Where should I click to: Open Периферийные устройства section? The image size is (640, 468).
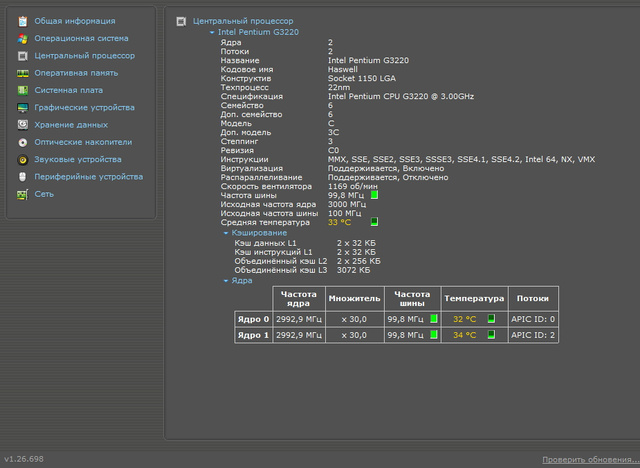tap(89, 177)
